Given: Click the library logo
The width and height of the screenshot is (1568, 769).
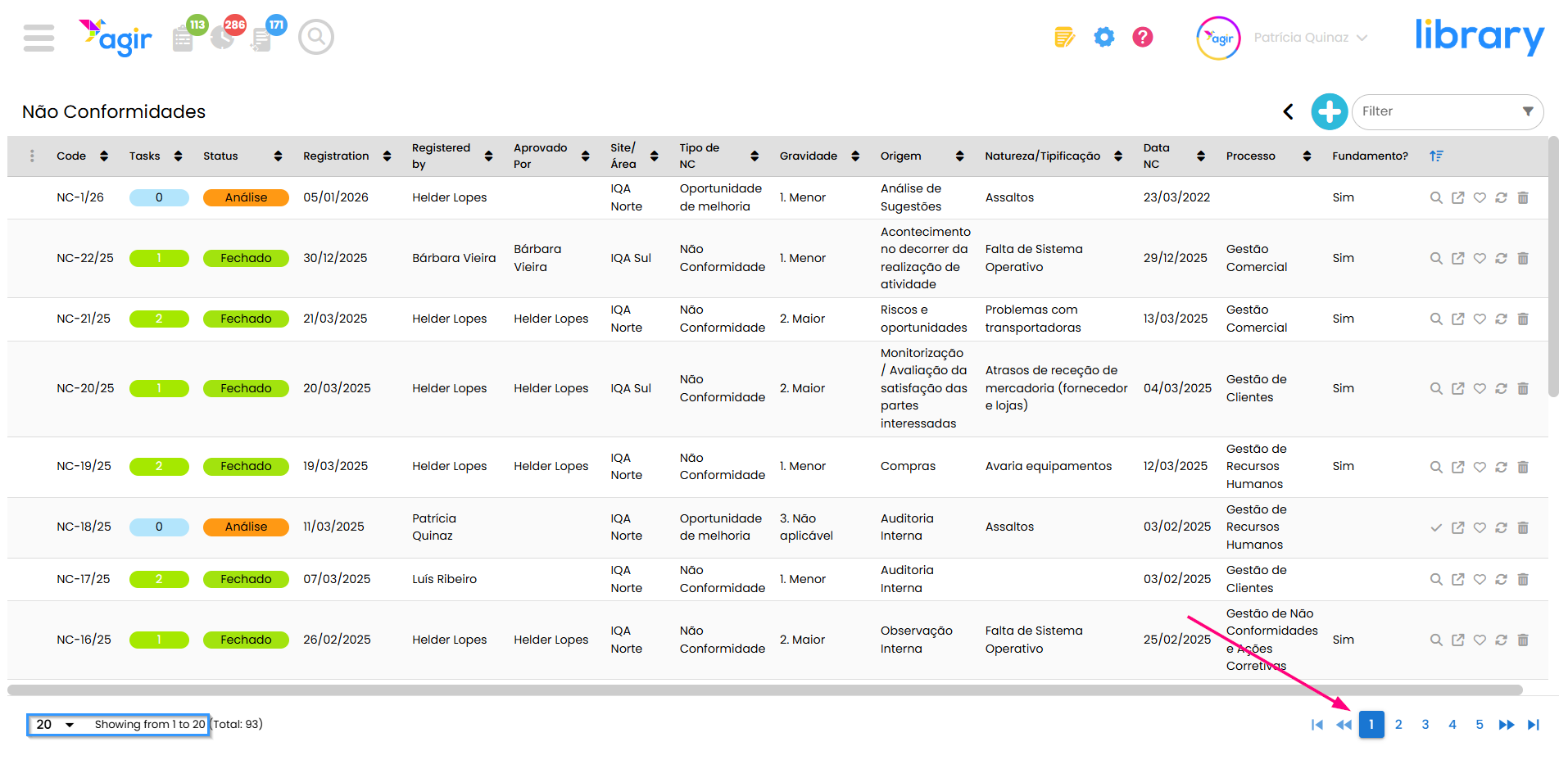Looking at the screenshot, I should pos(1480,37).
